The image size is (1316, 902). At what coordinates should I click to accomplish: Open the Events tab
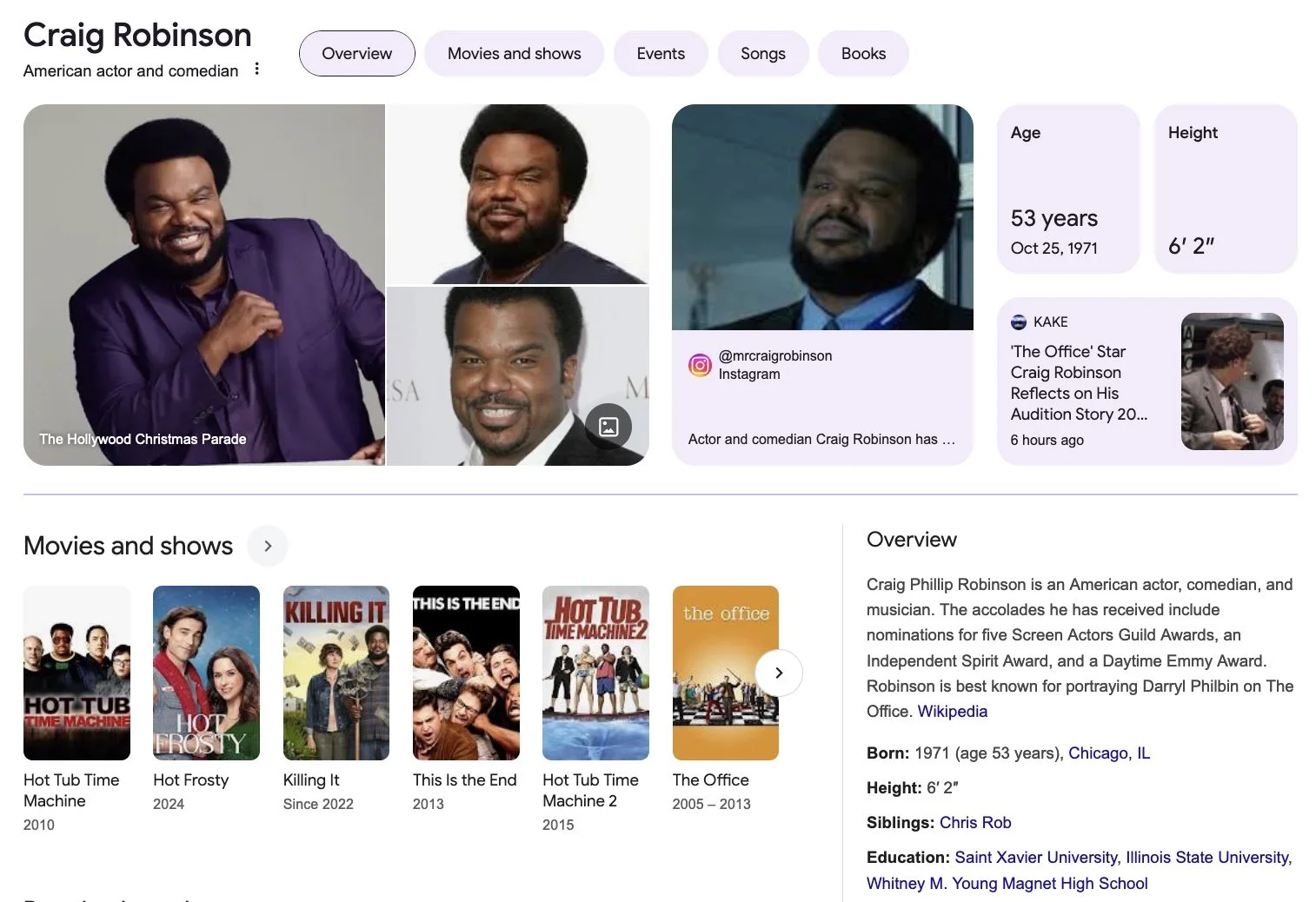(661, 53)
